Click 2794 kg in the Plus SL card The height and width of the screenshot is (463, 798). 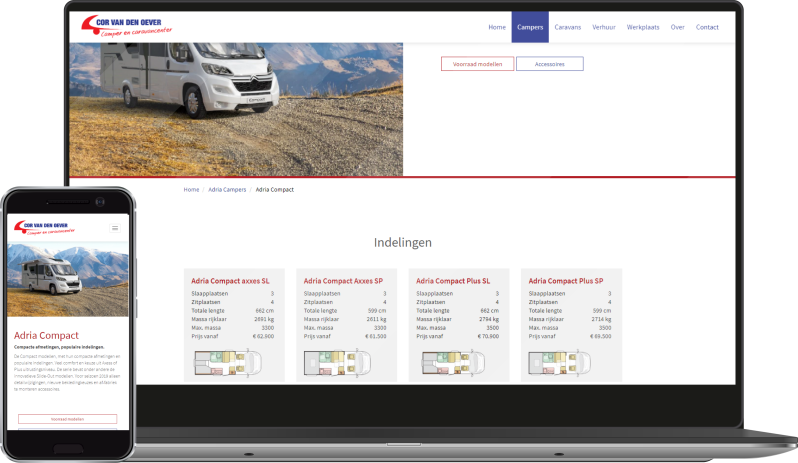pyautogui.click(x=489, y=320)
